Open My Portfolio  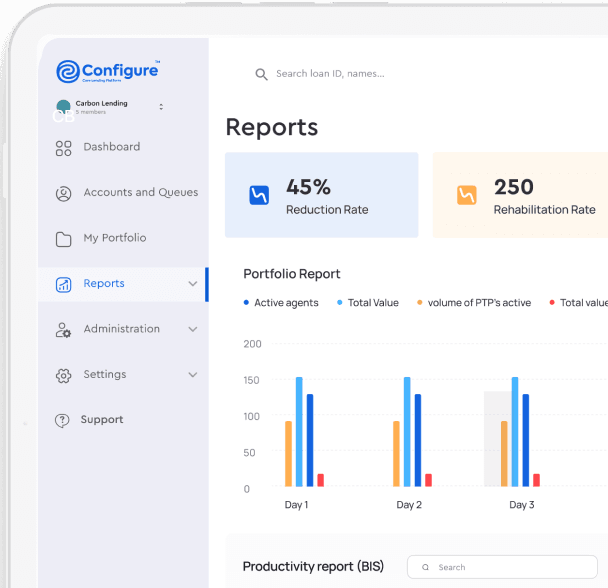(115, 238)
